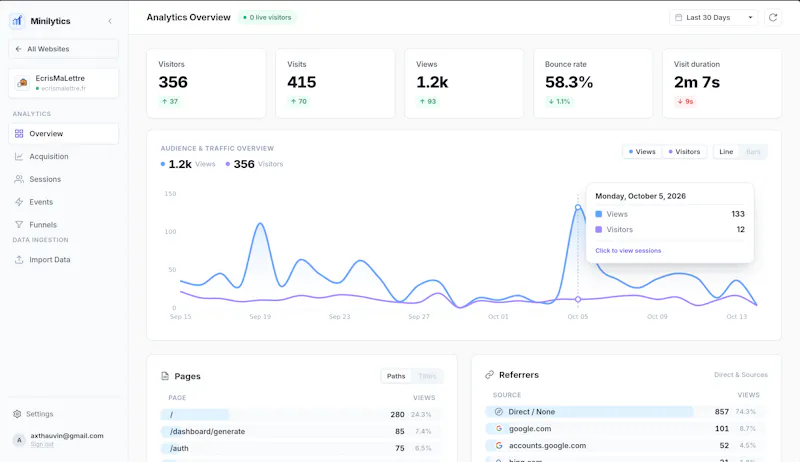
Task: Click the calendar icon in date selector
Action: coord(679,17)
